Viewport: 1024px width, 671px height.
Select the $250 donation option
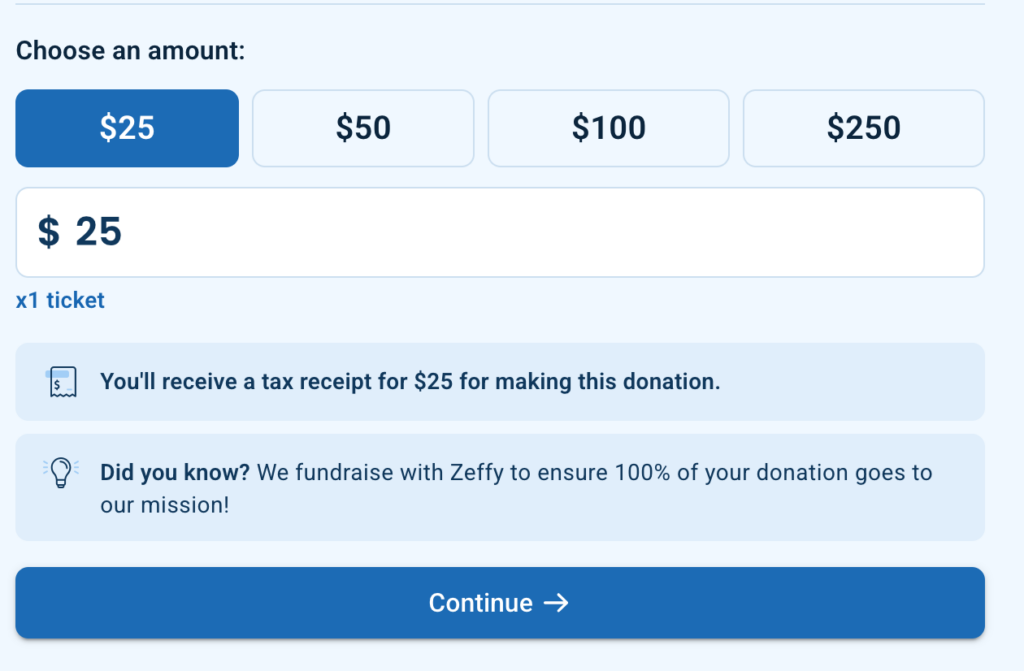863,128
